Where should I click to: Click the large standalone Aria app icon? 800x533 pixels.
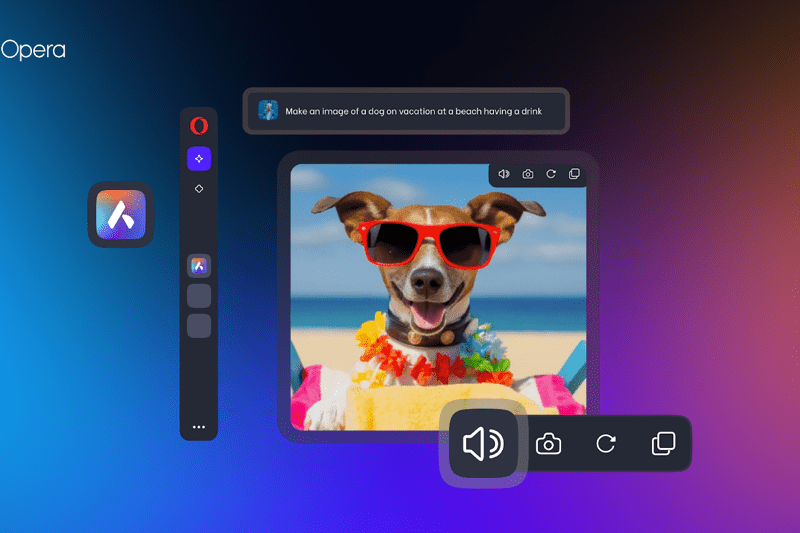[121, 214]
